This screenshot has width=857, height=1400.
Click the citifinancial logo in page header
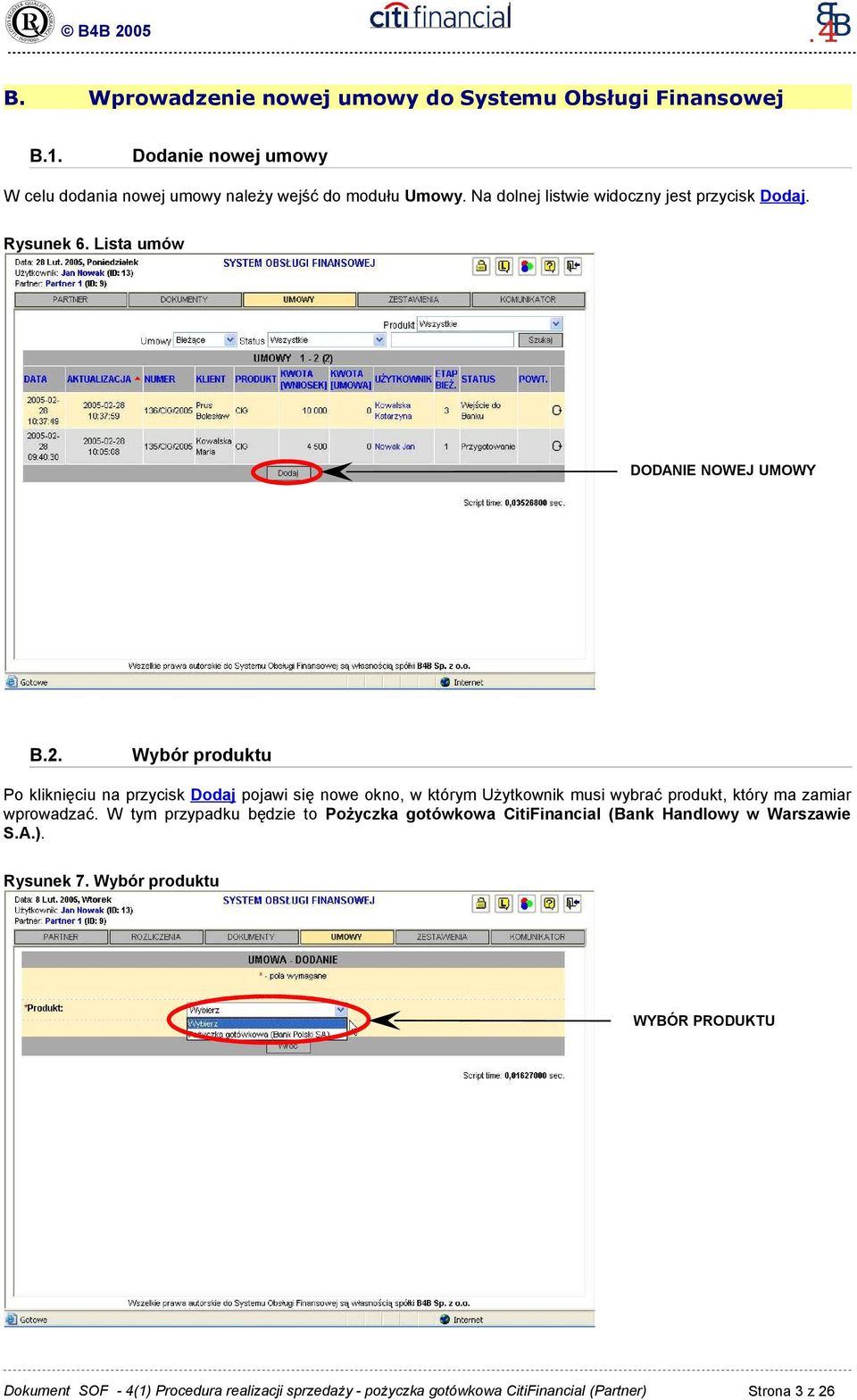(441, 16)
